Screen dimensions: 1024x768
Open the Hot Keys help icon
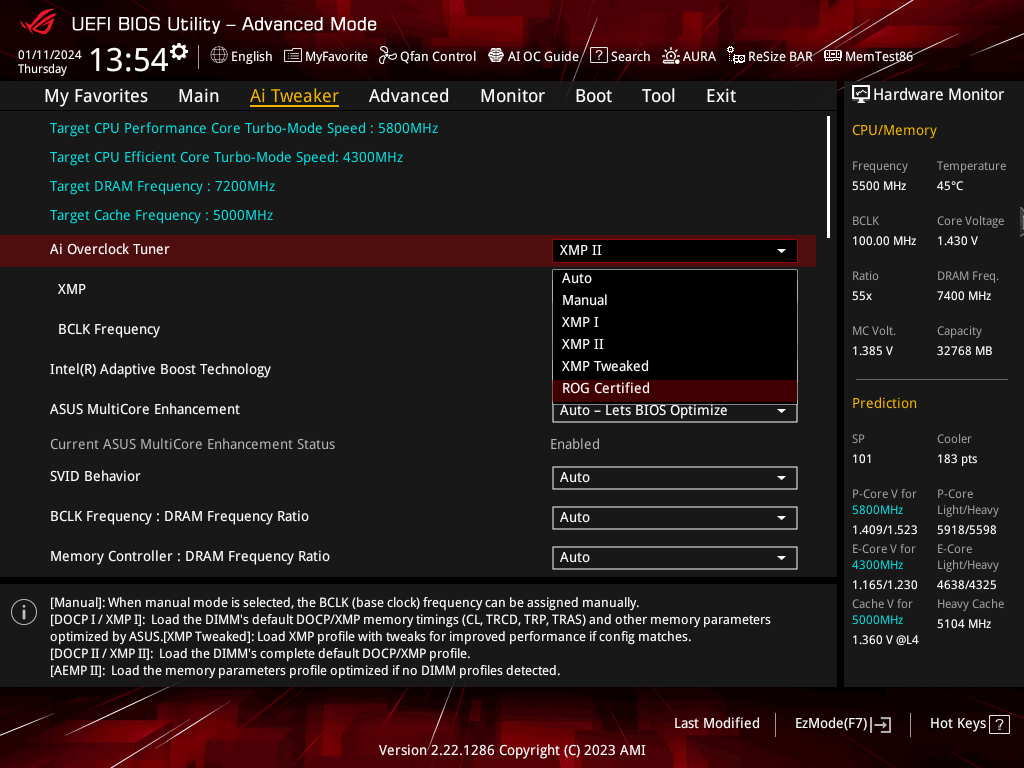(998, 724)
